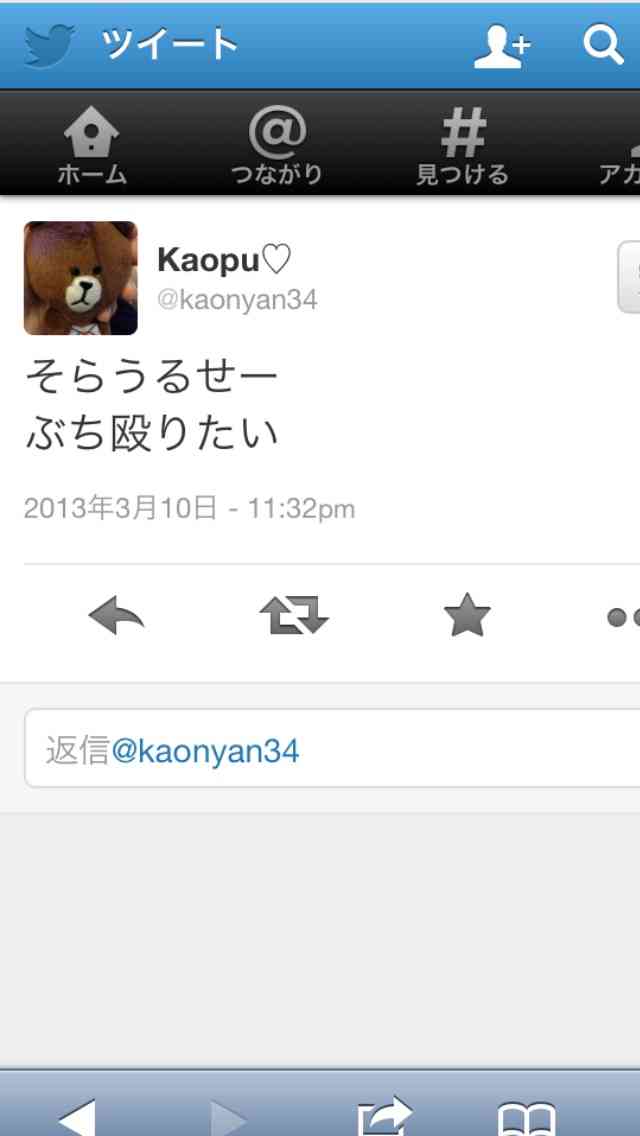Focus the 返信@kaonyan34 reply field
640x1136 pixels.
tap(332, 748)
